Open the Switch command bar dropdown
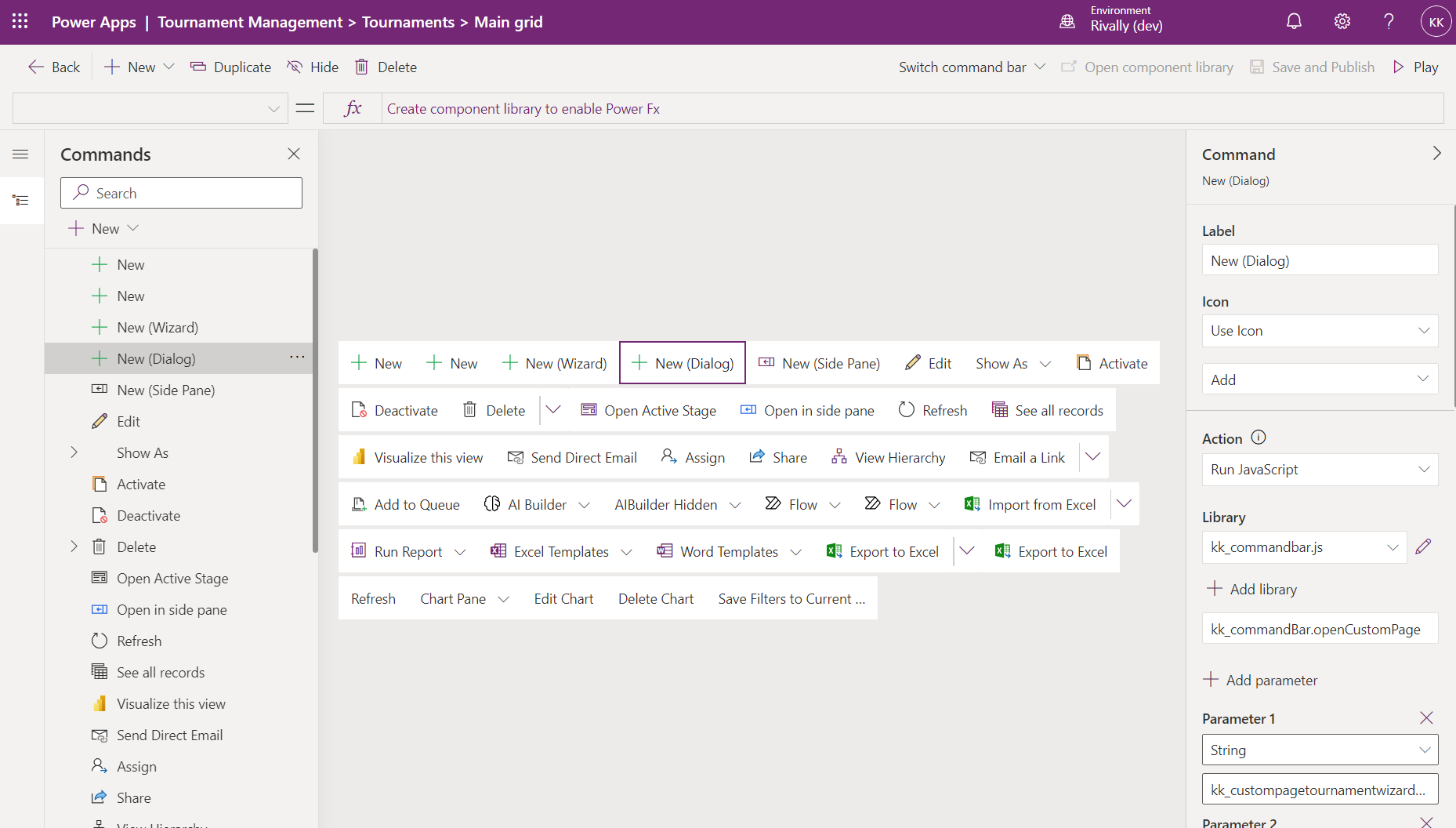1456x828 pixels. [x=1041, y=67]
